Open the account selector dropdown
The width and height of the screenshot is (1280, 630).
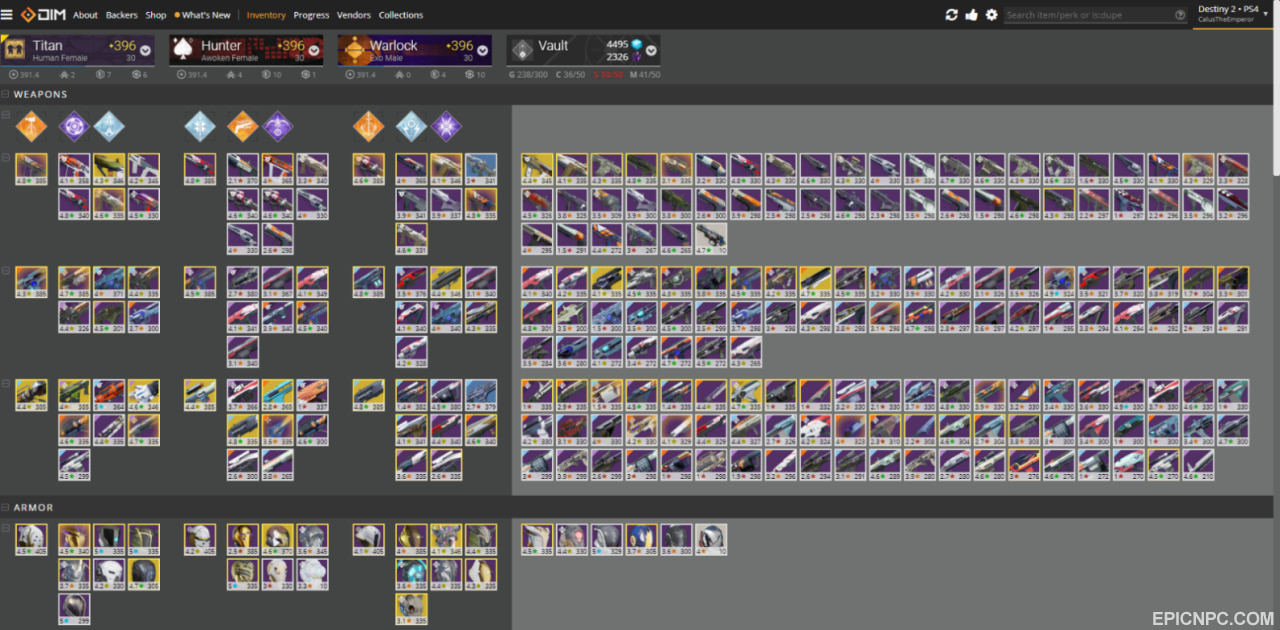click(1235, 14)
